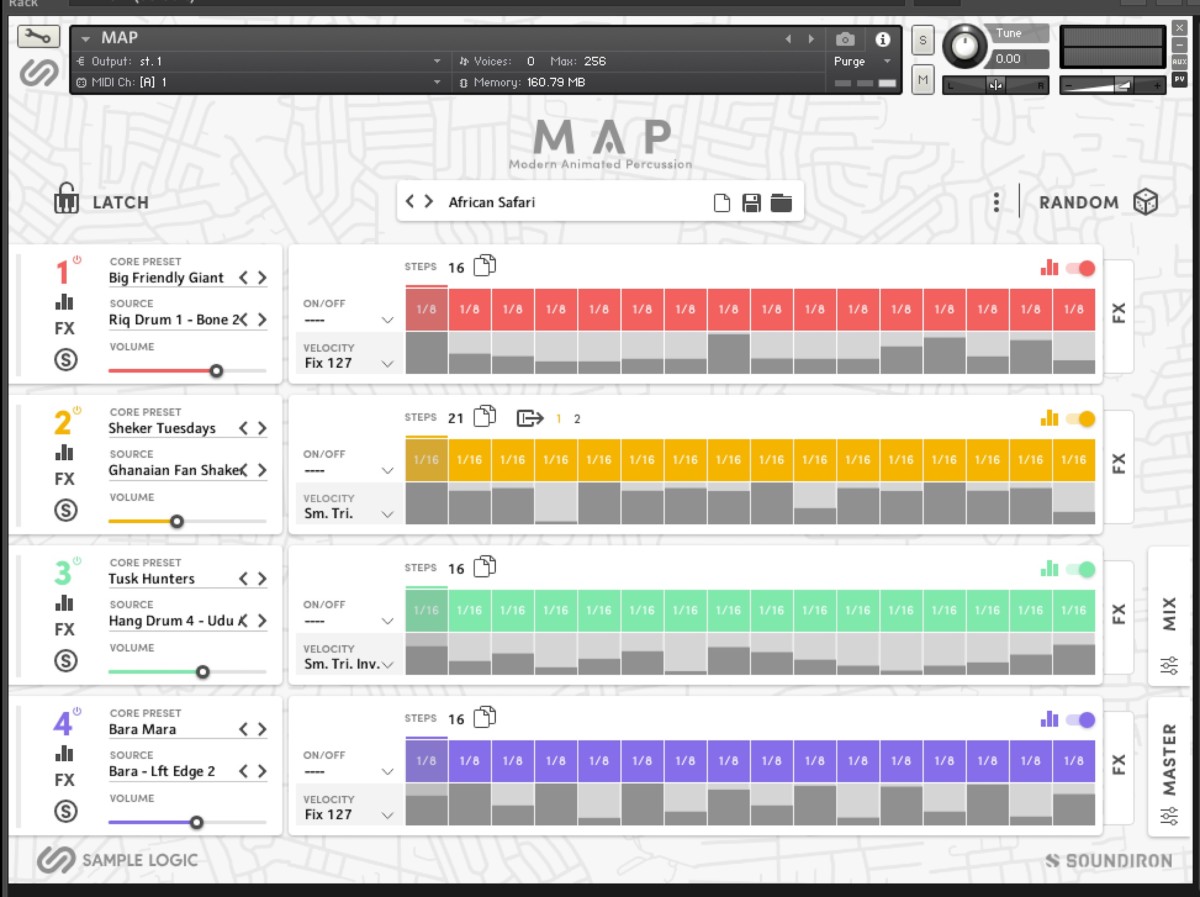
Task: Click the Random dice icon
Action: click(1145, 202)
